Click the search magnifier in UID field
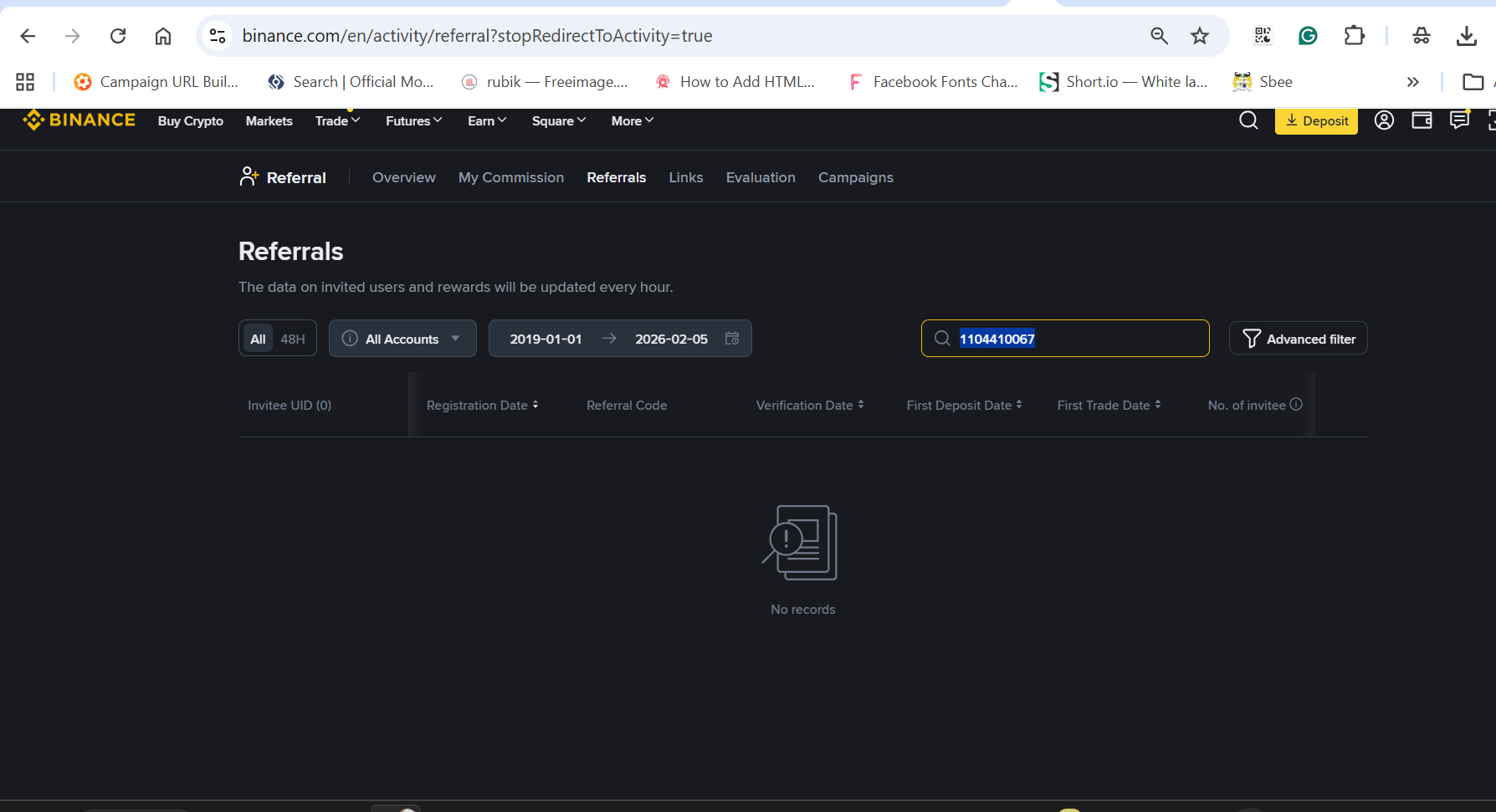 [x=942, y=339]
